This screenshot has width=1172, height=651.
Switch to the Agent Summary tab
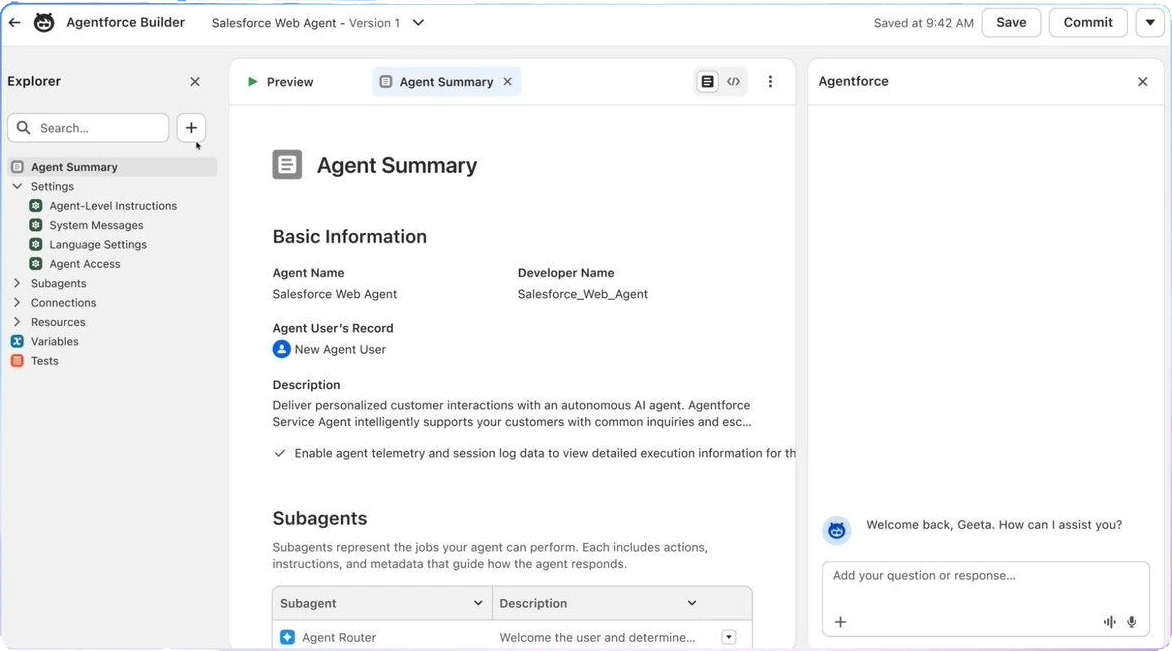click(x=445, y=81)
